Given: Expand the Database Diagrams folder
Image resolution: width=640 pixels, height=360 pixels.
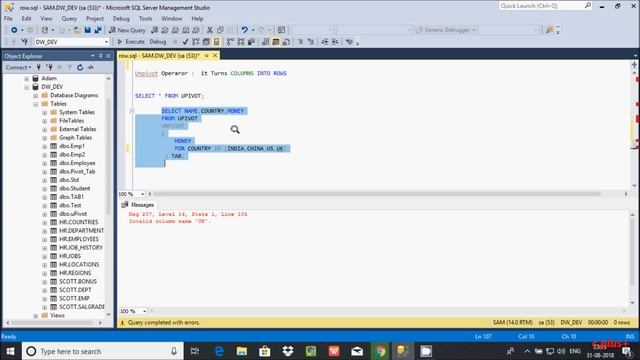Looking at the screenshot, I should pyautogui.click(x=36, y=96).
